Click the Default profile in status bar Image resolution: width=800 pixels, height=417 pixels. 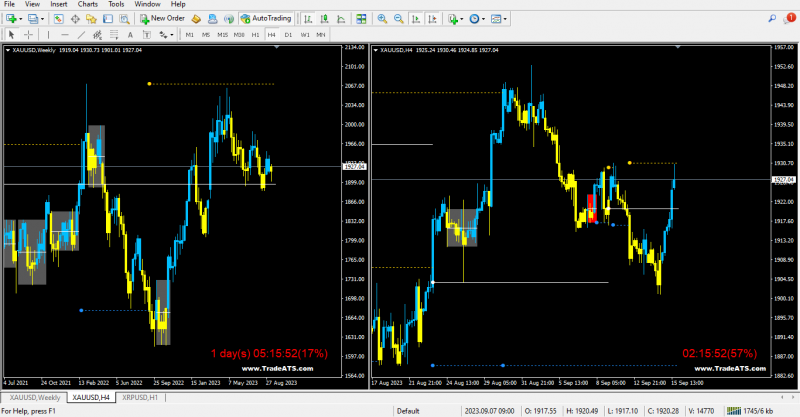408,411
